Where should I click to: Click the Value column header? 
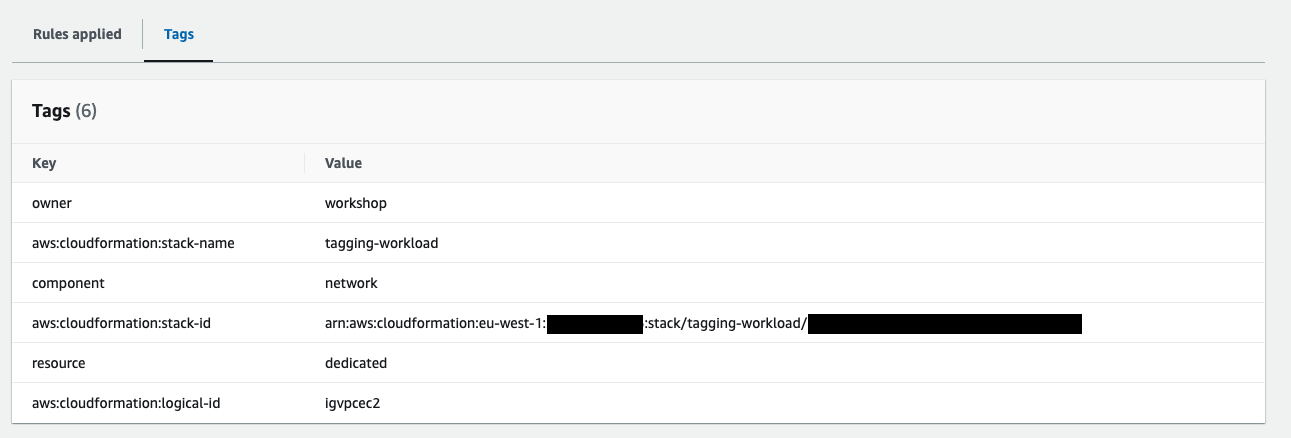pos(343,163)
